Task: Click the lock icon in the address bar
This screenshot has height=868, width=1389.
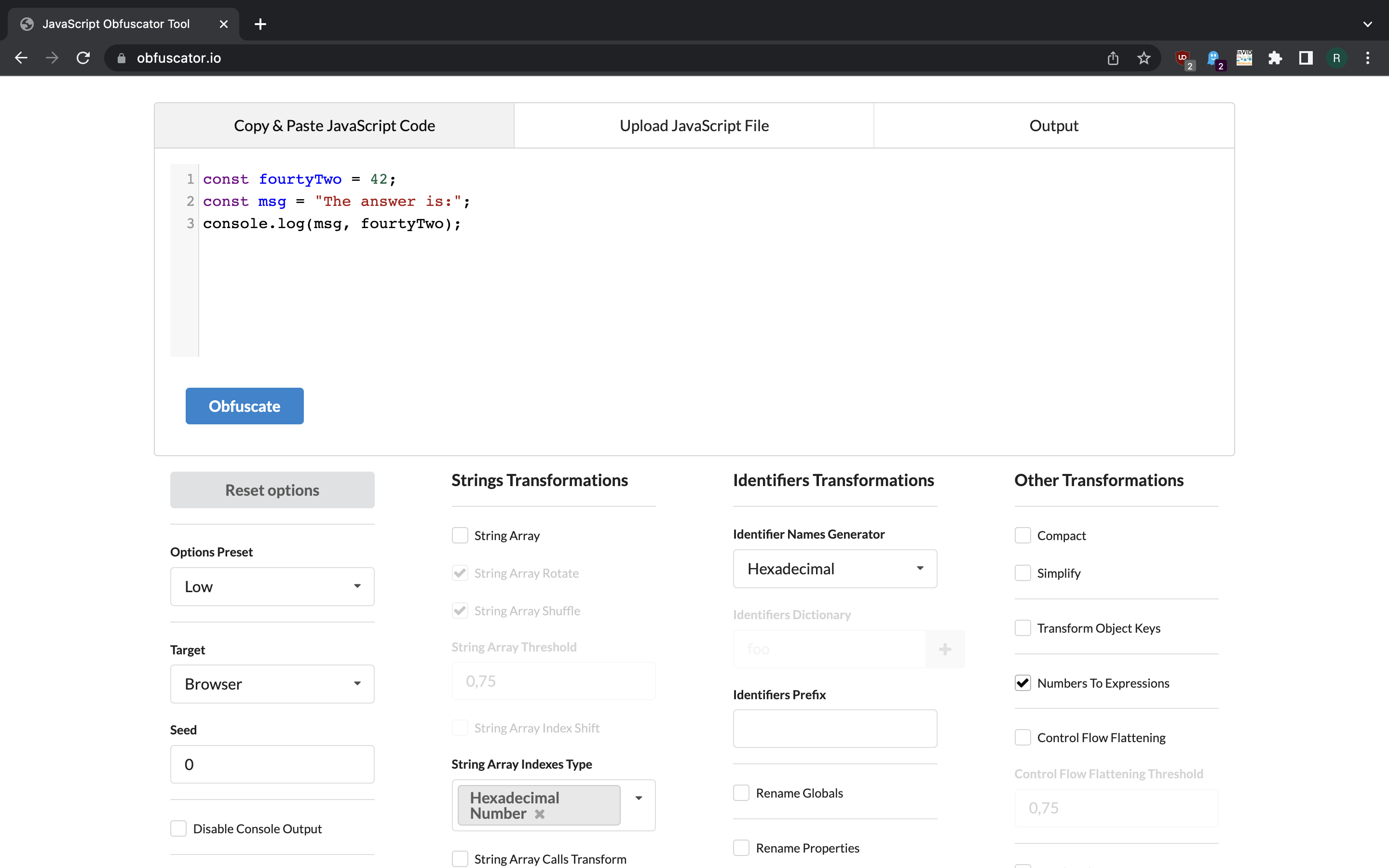Action: [121, 58]
